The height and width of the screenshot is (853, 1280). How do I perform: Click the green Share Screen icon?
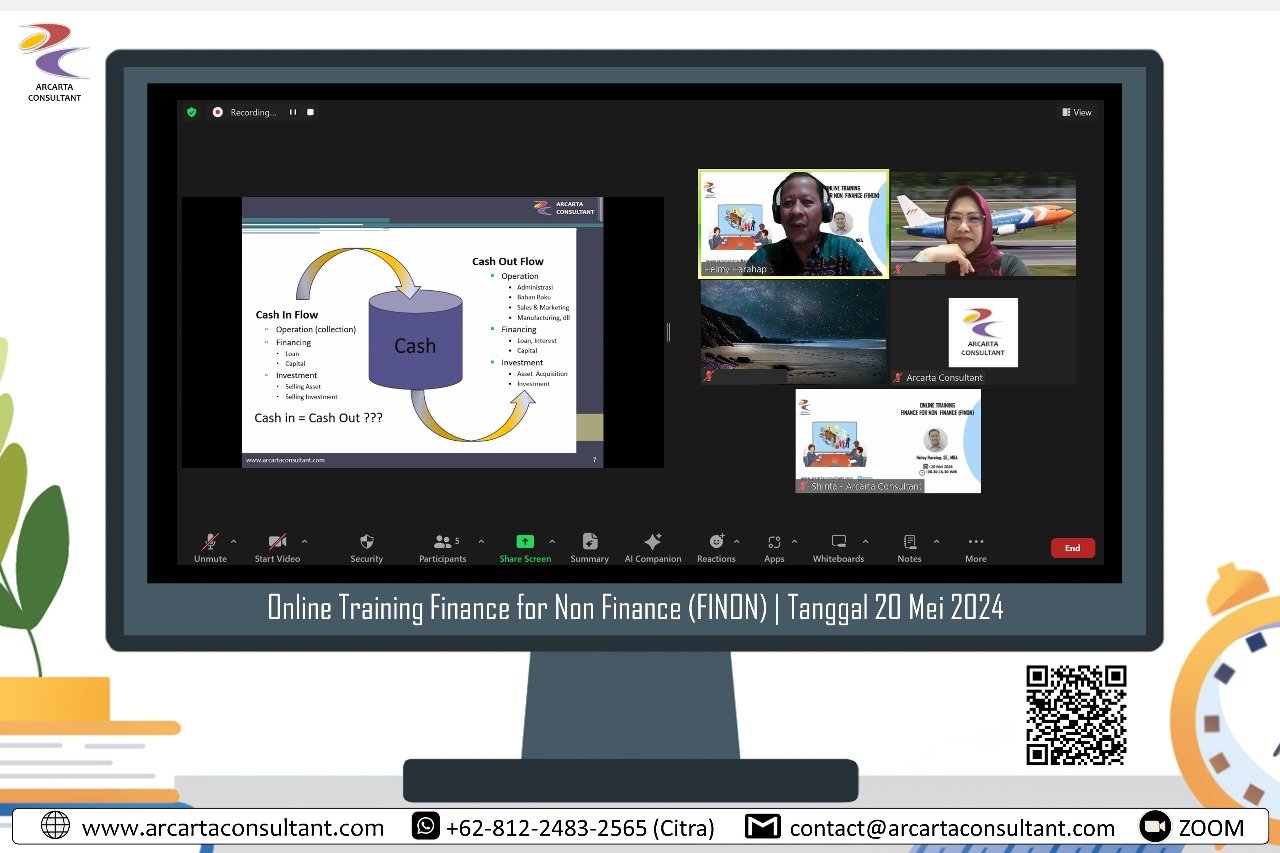pos(525,542)
